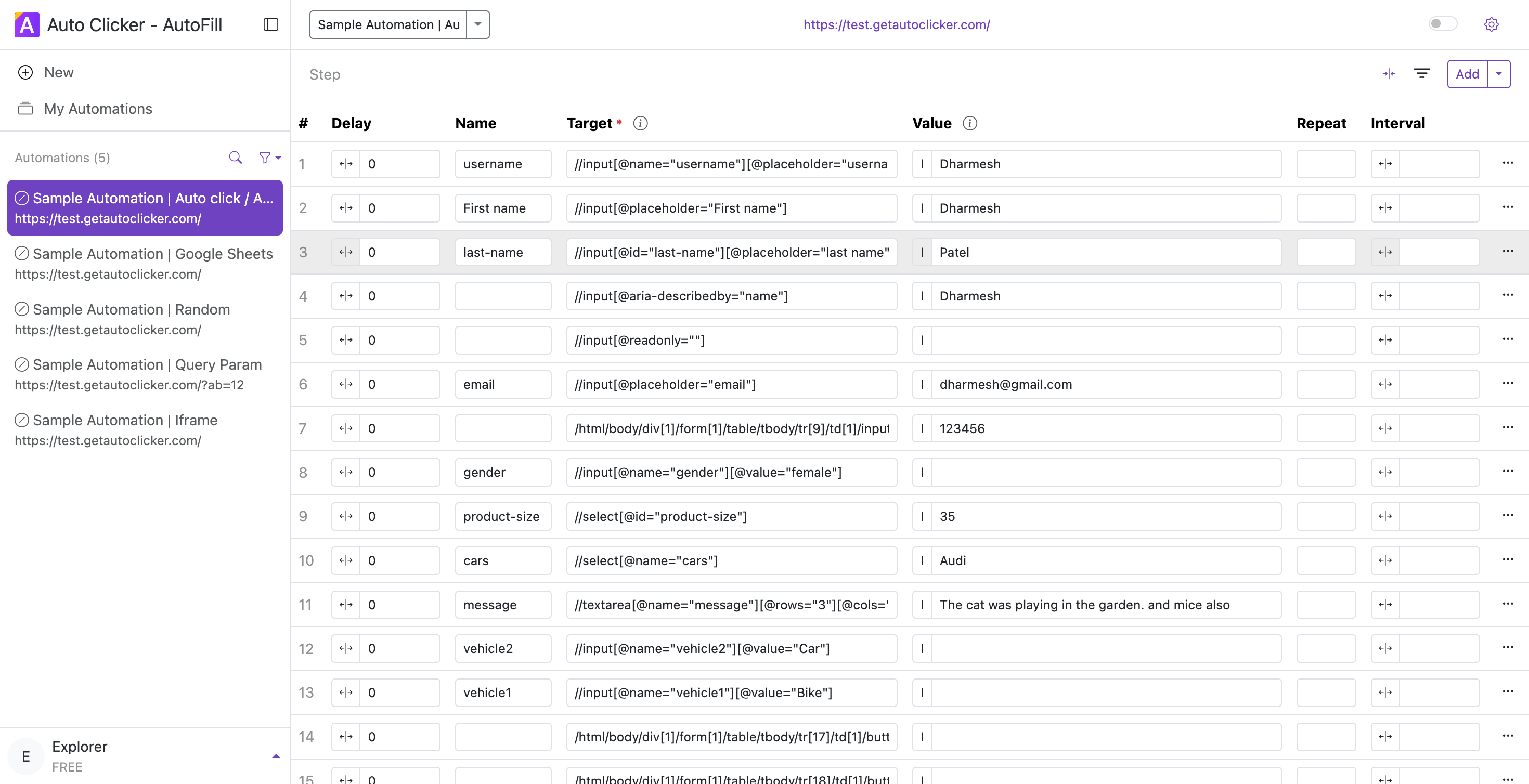Toggle the switch next to settings
This screenshot has width=1529, height=784.
click(x=1442, y=24)
